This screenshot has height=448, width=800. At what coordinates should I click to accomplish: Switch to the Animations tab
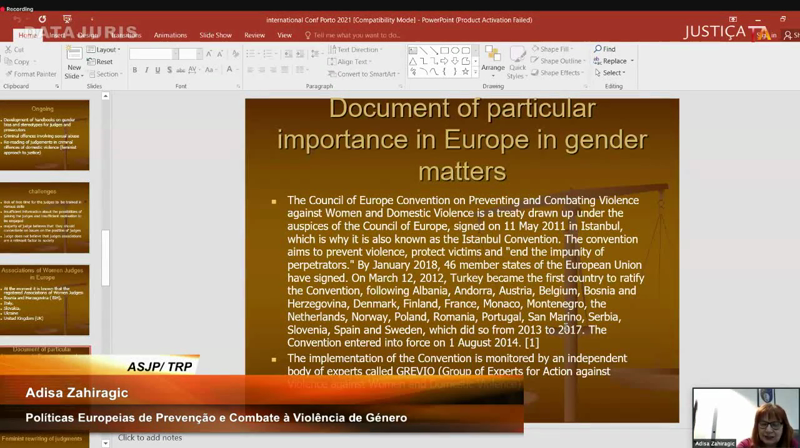[170, 35]
